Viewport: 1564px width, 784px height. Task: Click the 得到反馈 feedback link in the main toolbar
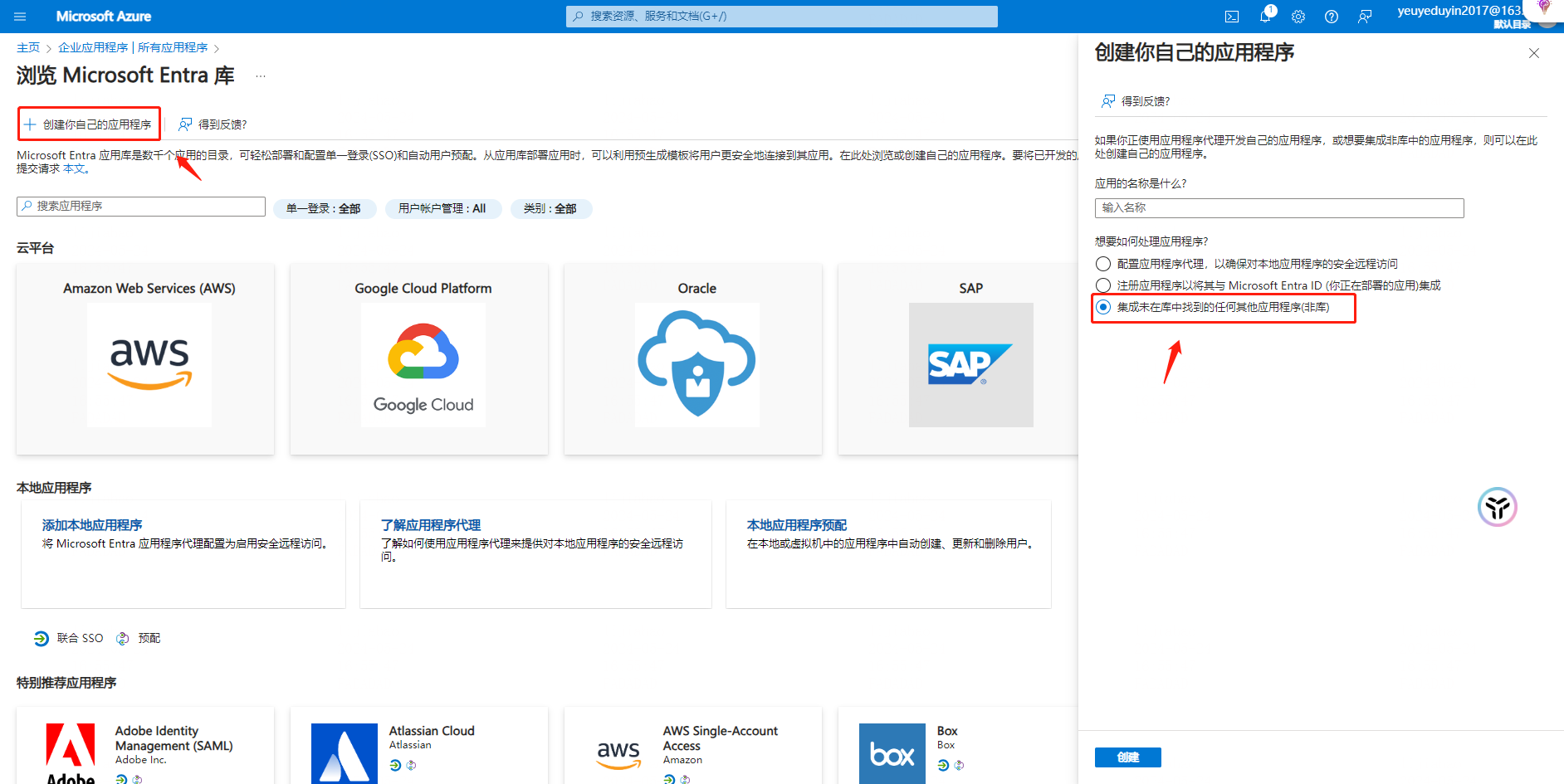[213, 124]
